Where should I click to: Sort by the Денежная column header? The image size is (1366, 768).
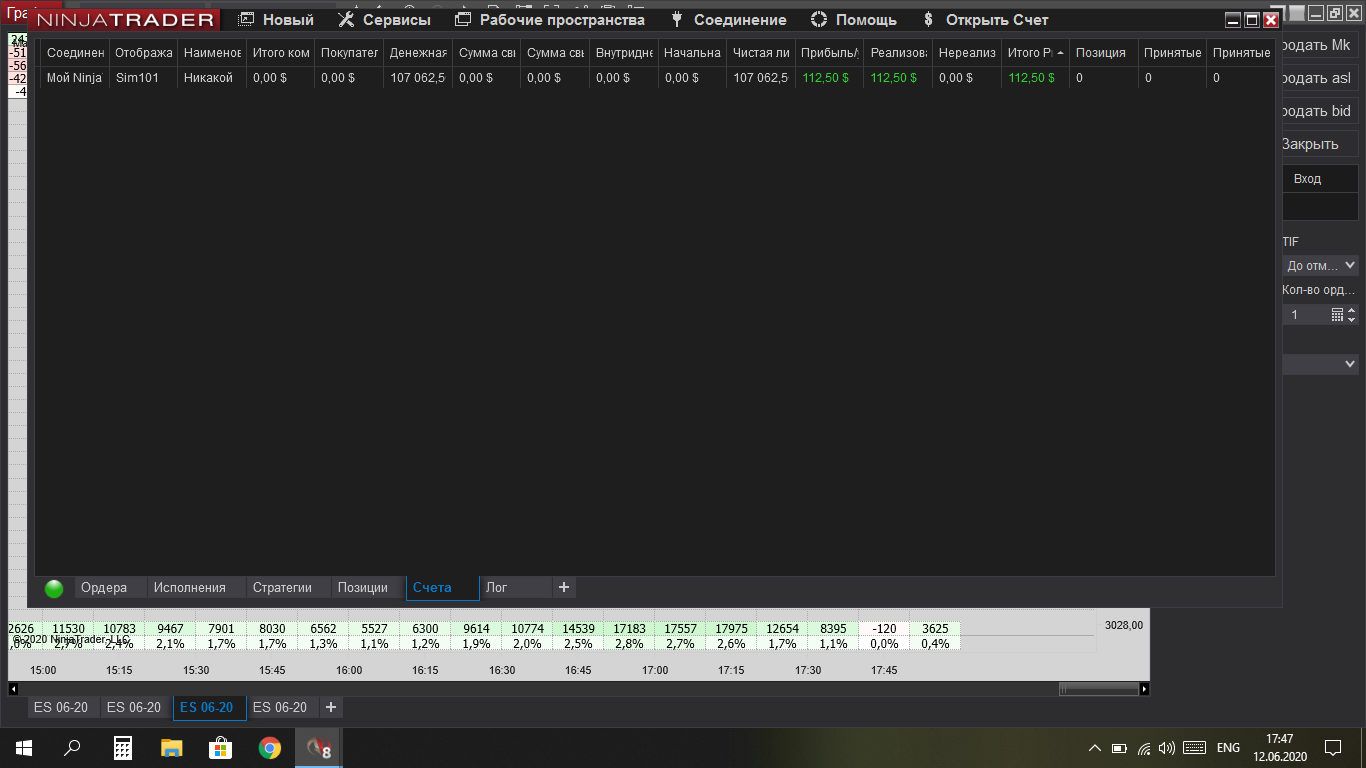click(x=418, y=52)
